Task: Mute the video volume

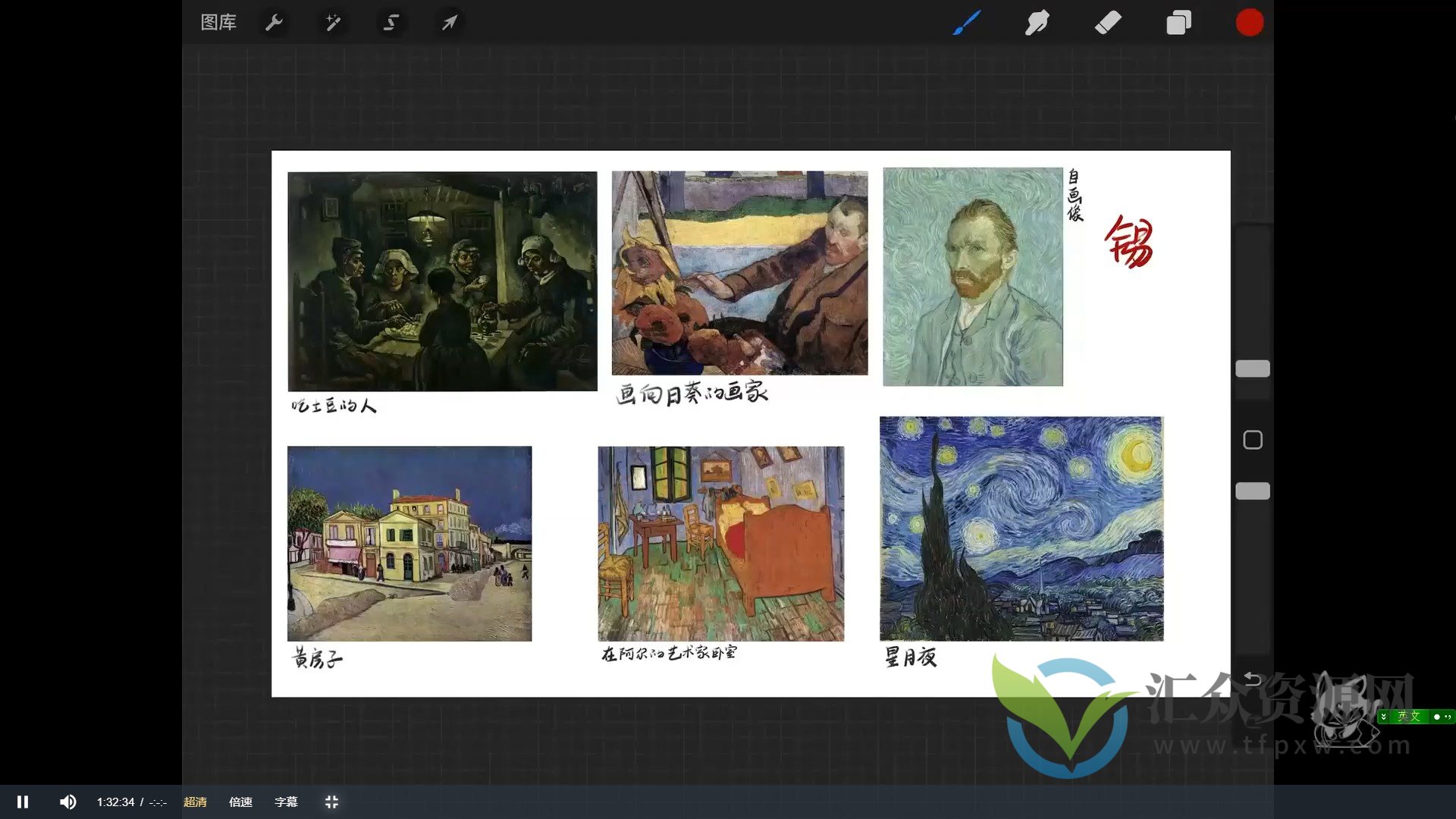Action: 68,802
